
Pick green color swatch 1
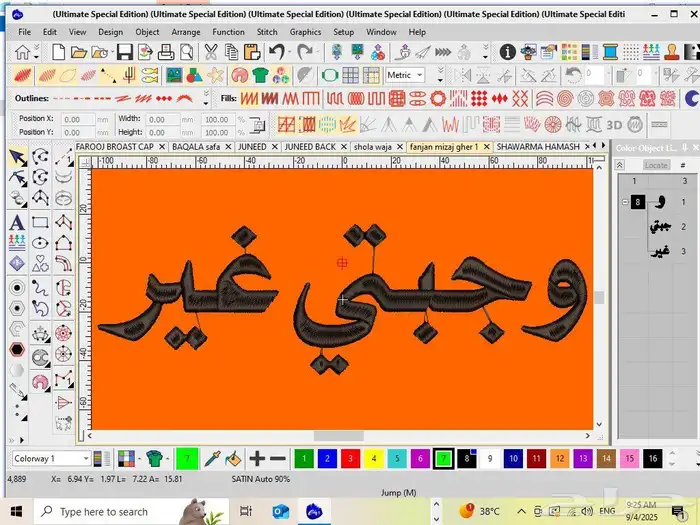click(304, 458)
